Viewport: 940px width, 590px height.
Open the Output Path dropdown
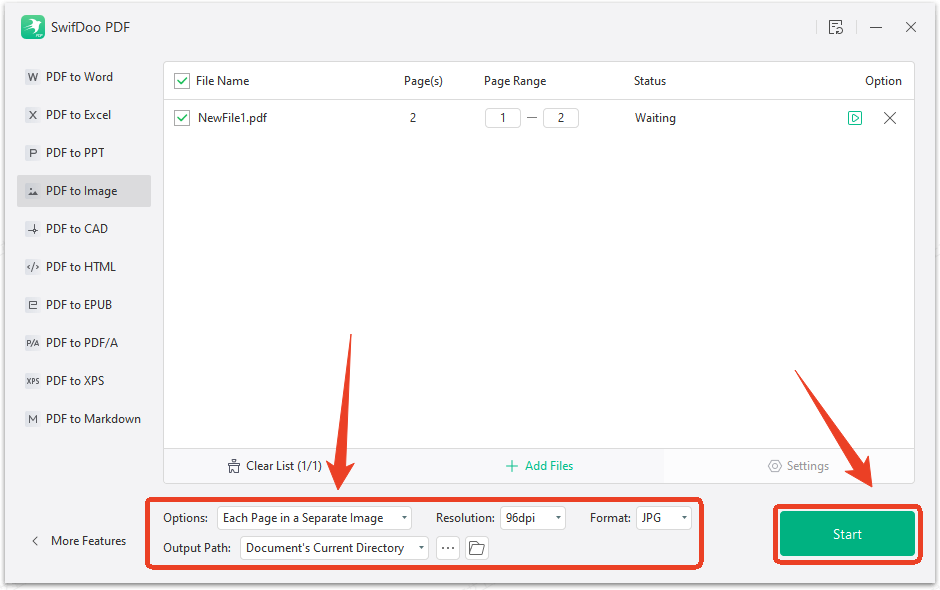(x=334, y=548)
